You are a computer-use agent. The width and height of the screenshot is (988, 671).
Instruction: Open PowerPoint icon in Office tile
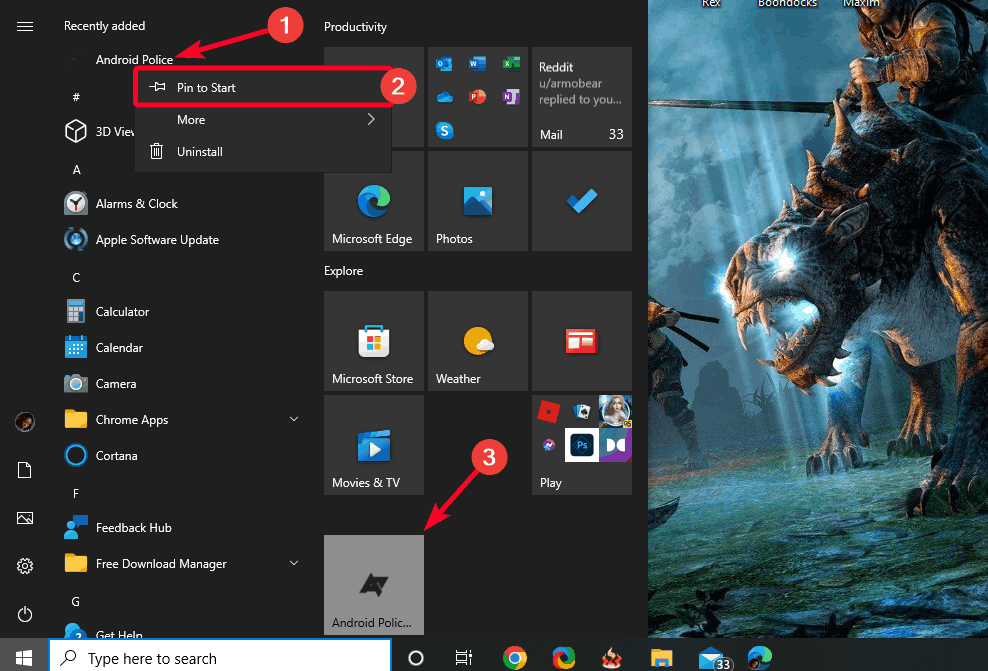coord(478,97)
